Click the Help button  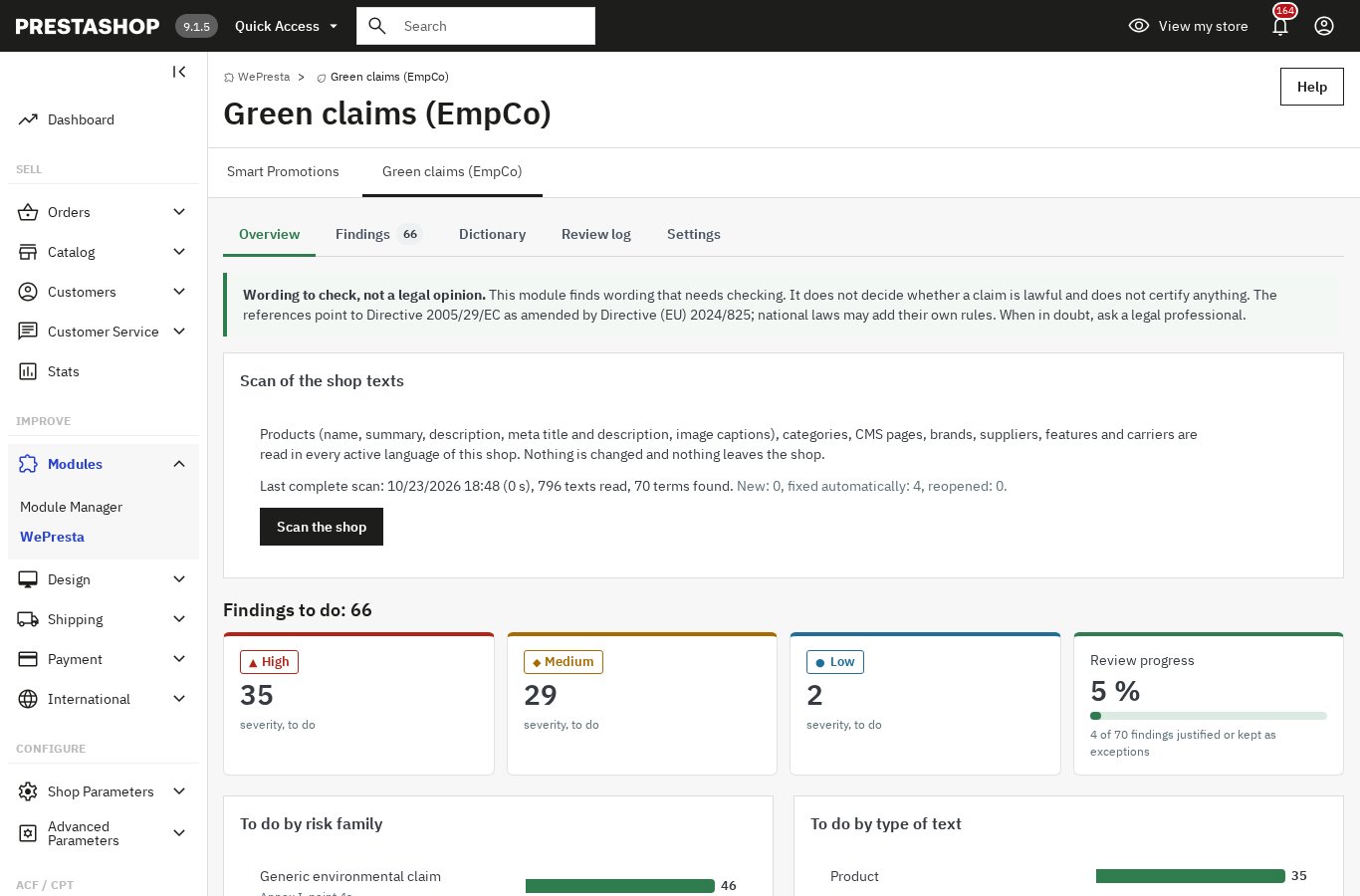click(x=1312, y=87)
